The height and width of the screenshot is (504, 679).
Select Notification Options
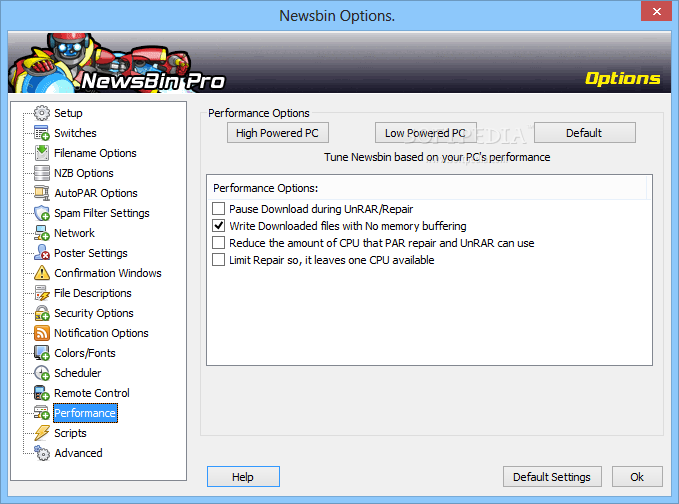(x=101, y=333)
